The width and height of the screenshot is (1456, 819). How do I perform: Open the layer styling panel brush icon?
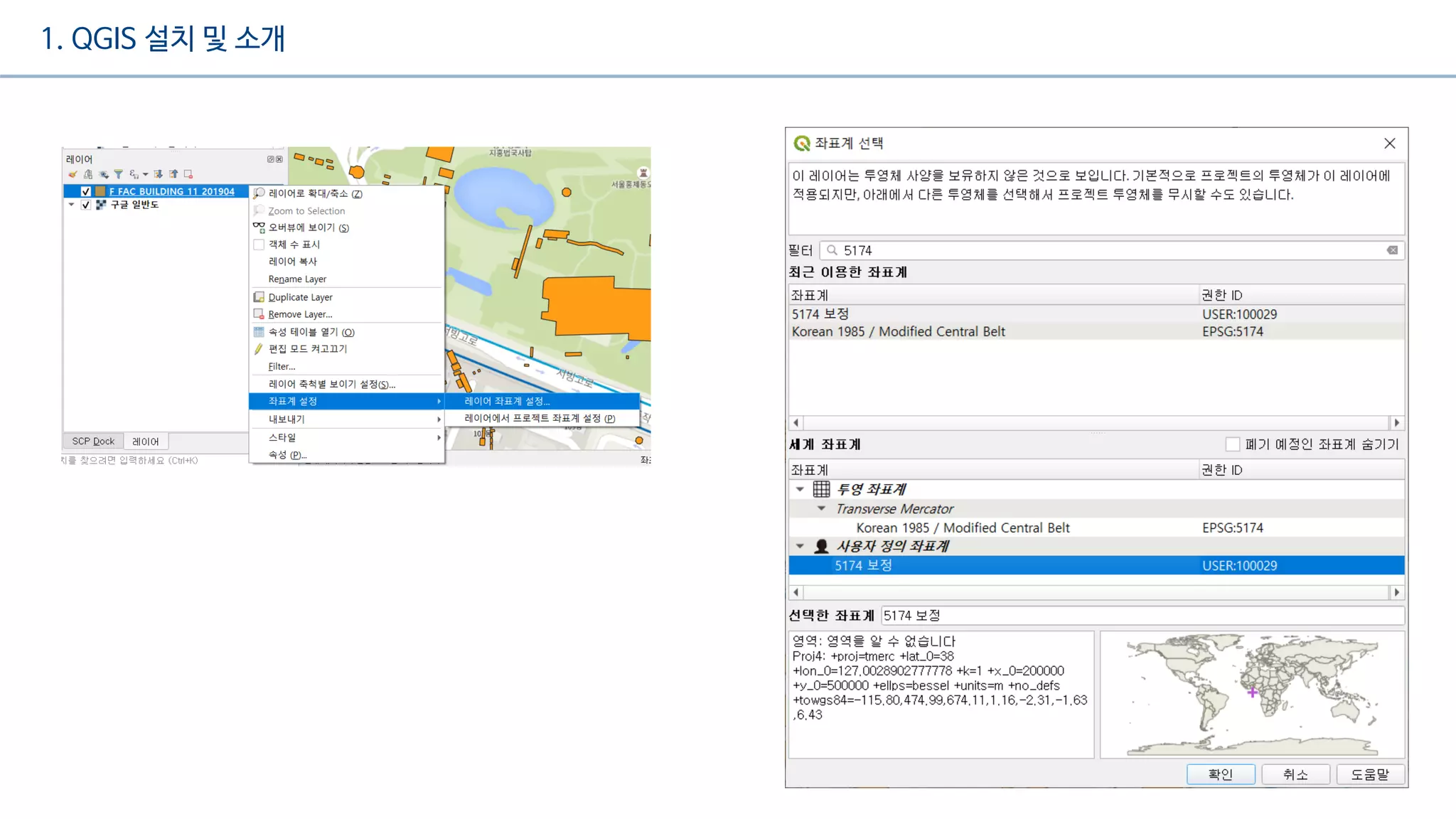pyautogui.click(x=73, y=174)
